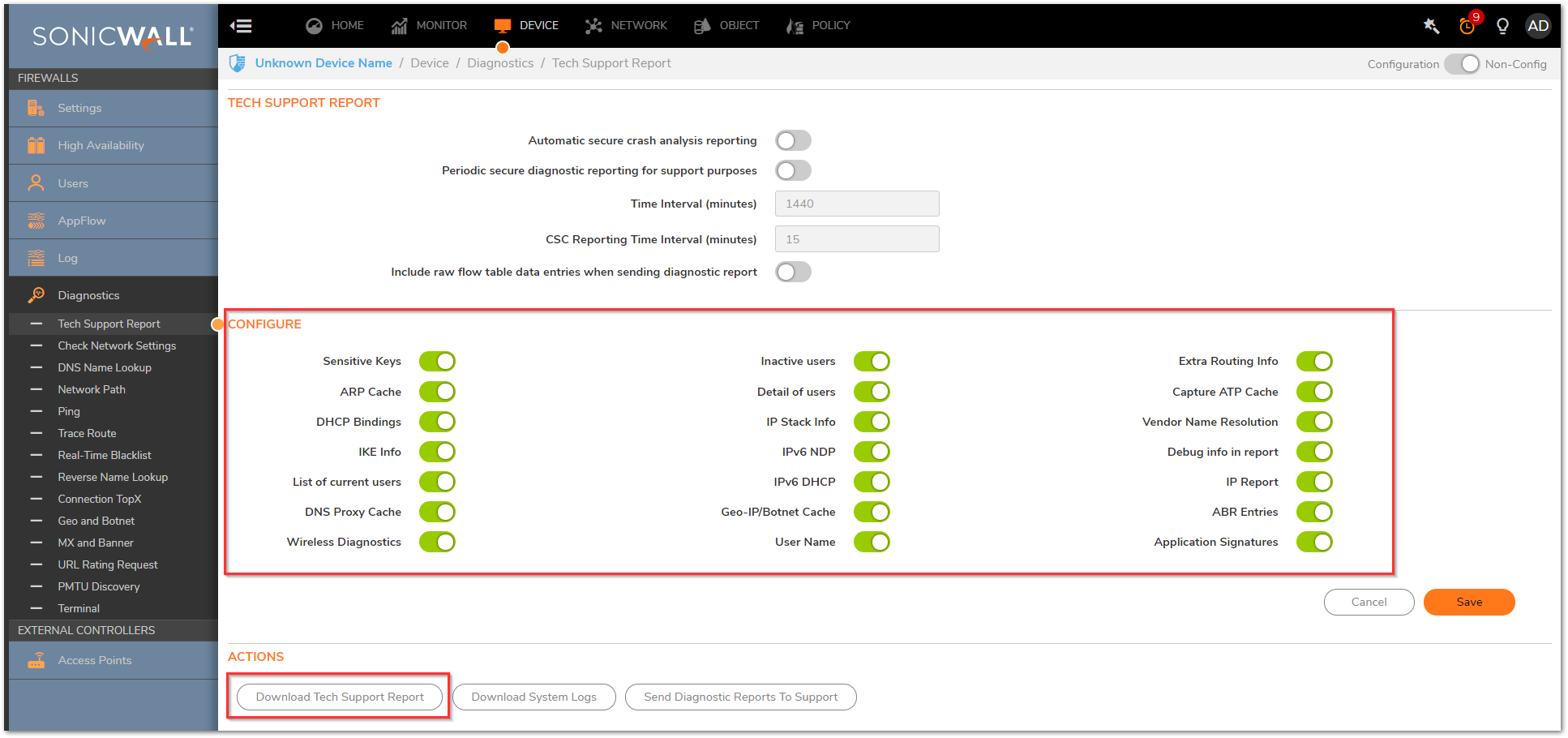Screen dimensions: 1568x738
Task: Open the Log sidebar section
Action: [x=114, y=258]
